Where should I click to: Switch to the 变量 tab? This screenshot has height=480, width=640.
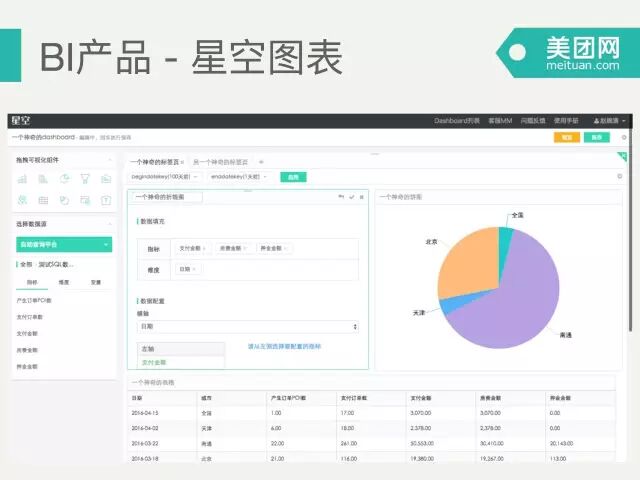(x=96, y=282)
